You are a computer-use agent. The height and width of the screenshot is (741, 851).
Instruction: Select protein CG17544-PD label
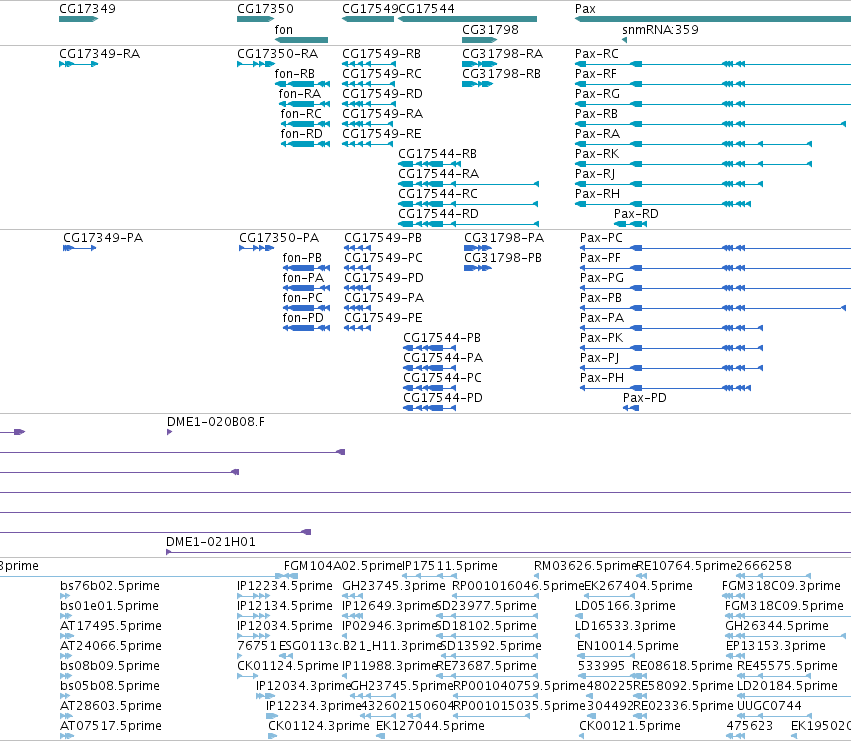click(443, 398)
